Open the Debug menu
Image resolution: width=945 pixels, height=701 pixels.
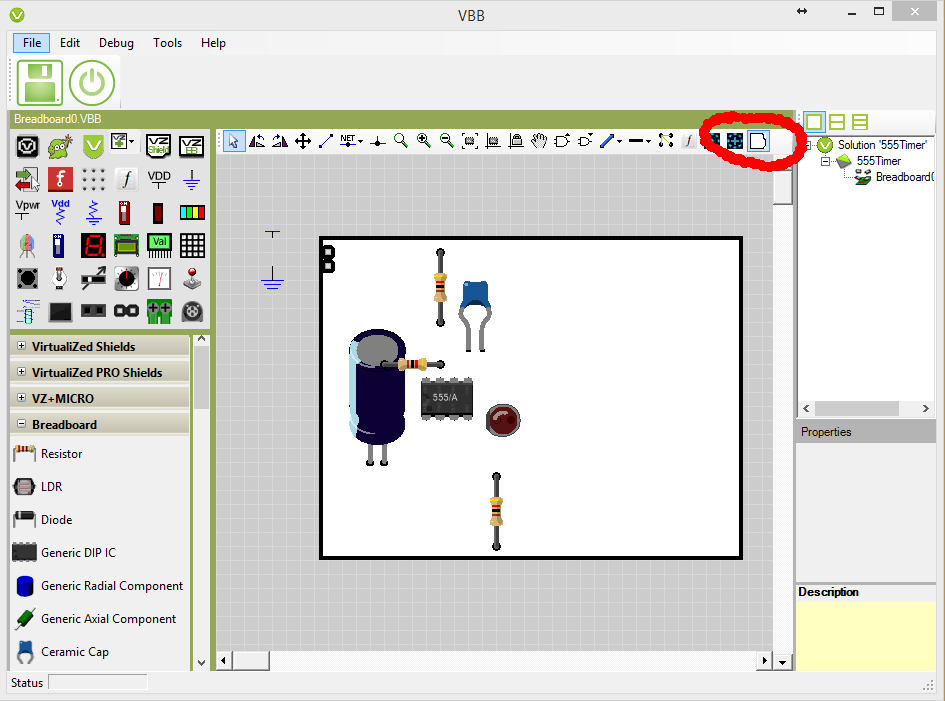coord(116,43)
